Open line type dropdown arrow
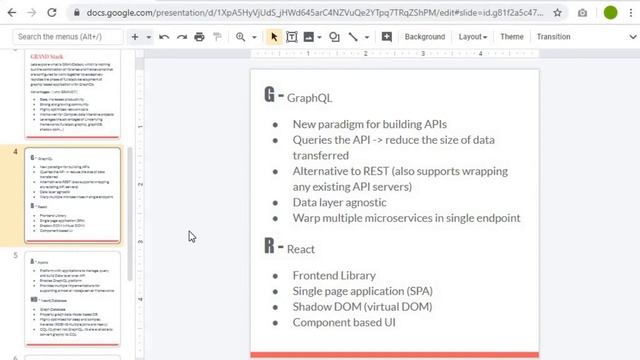Image resolution: width=640 pixels, height=360 pixels. point(367,37)
